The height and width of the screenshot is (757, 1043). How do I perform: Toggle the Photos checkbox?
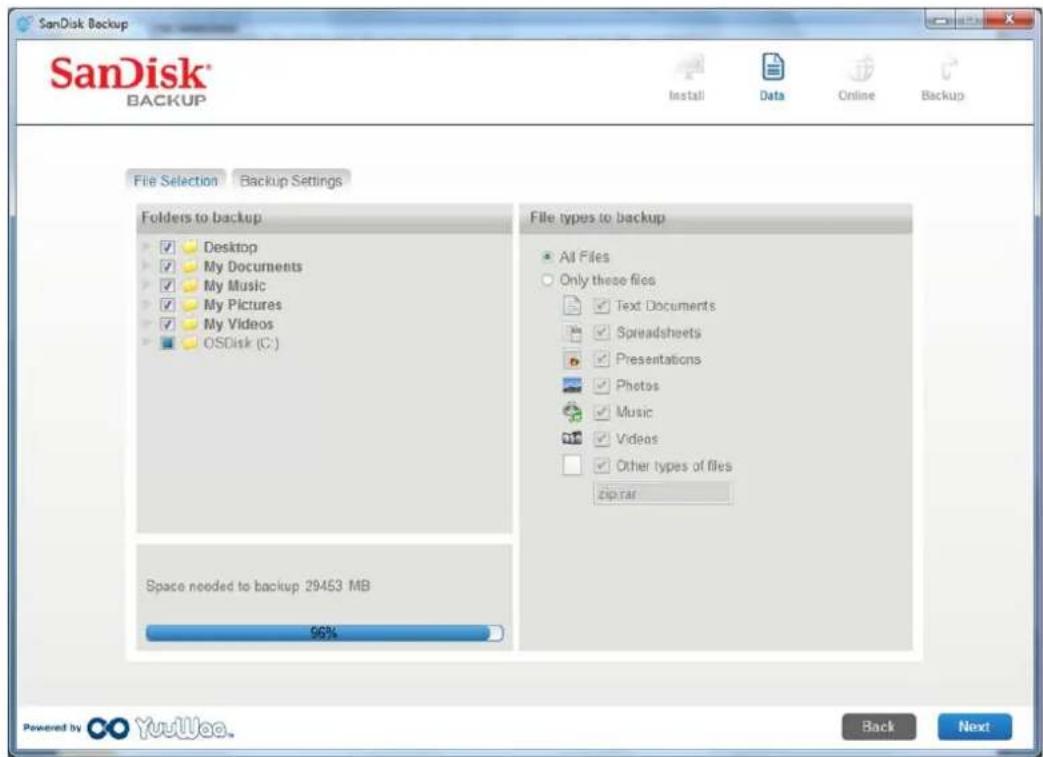pyautogui.click(x=601, y=386)
